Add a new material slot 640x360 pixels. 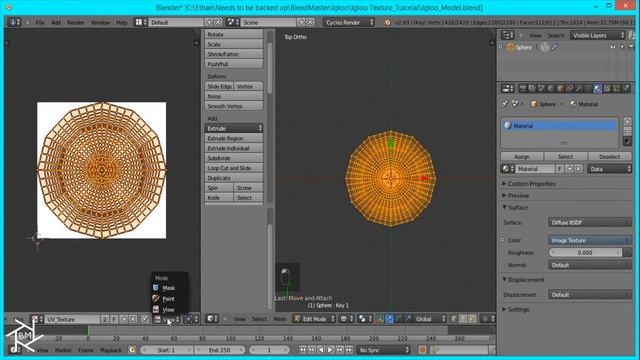pos(627,122)
